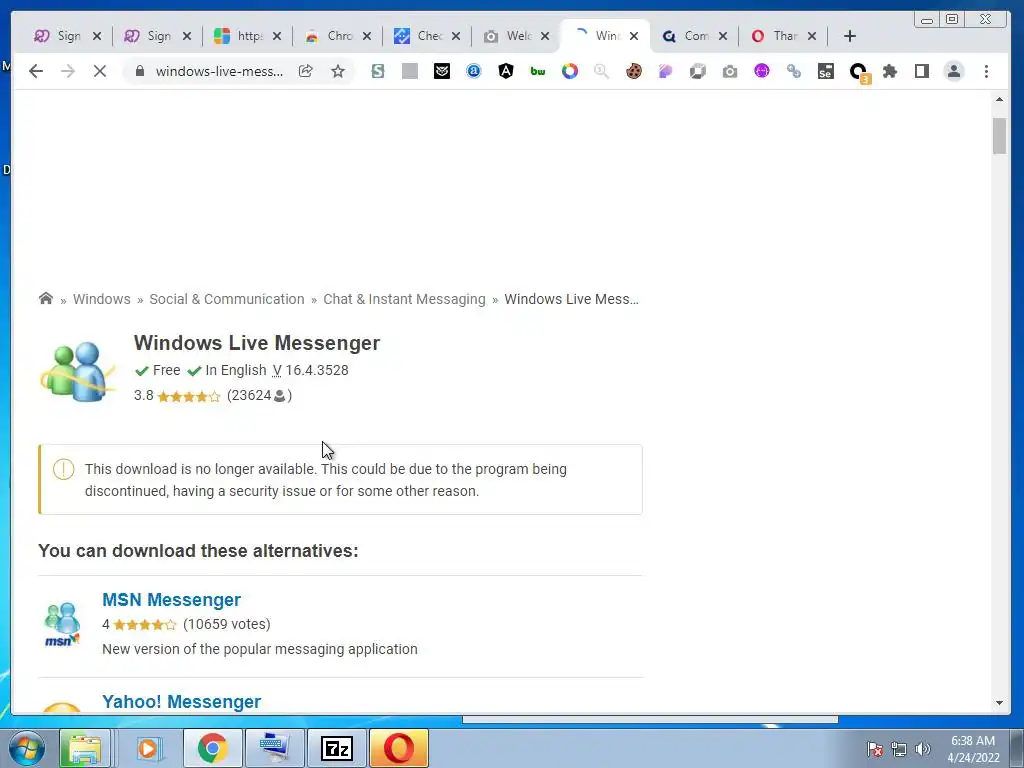Click the Windows Live Messenger logo image
This screenshot has height=768, width=1024.
click(76, 370)
